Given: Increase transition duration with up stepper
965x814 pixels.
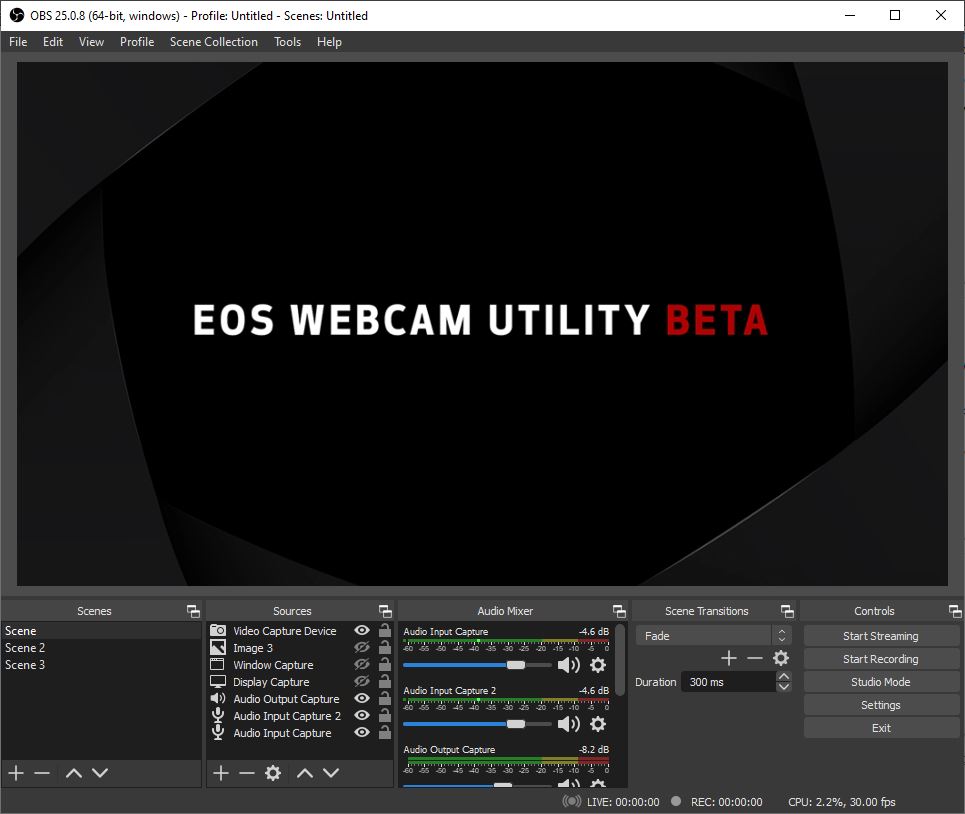Looking at the screenshot, I should point(784,677).
